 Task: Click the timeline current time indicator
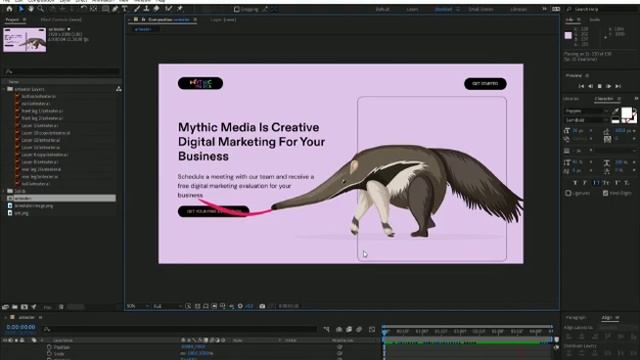pos(384,333)
